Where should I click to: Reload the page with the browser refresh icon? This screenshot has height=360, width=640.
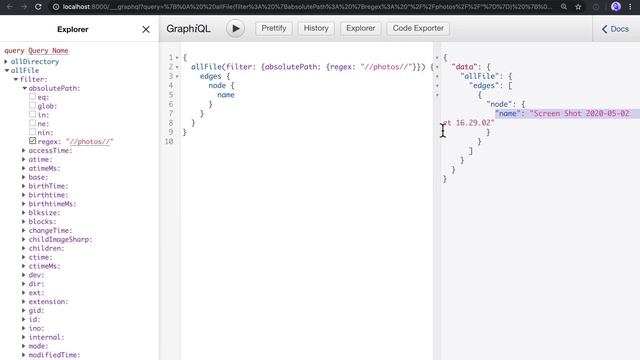[38, 7]
